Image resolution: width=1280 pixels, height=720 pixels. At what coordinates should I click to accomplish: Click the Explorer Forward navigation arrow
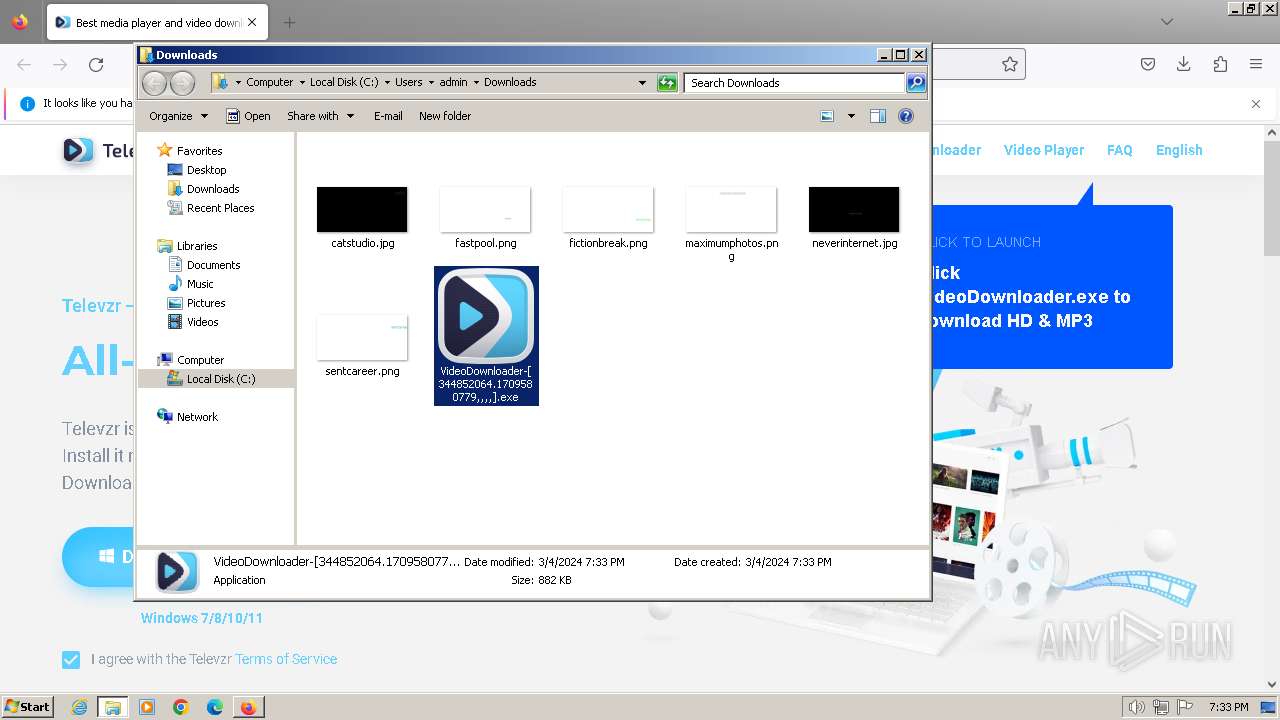coord(182,83)
